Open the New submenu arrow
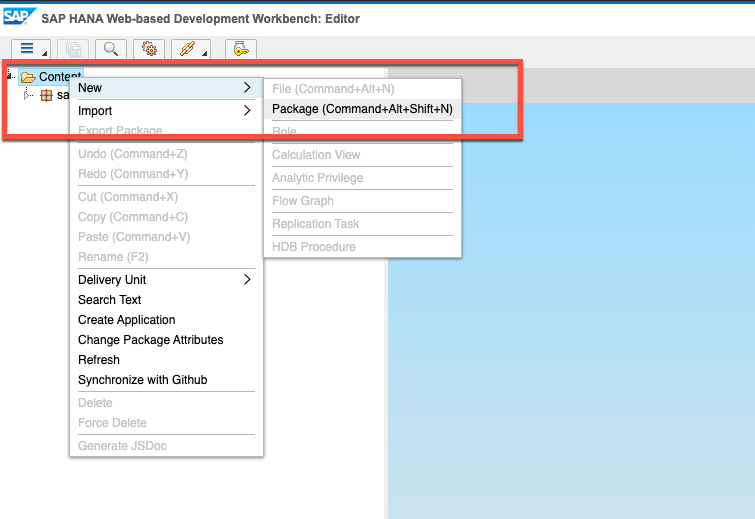Viewport: 755px width, 519px height. (x=247, y=88)
